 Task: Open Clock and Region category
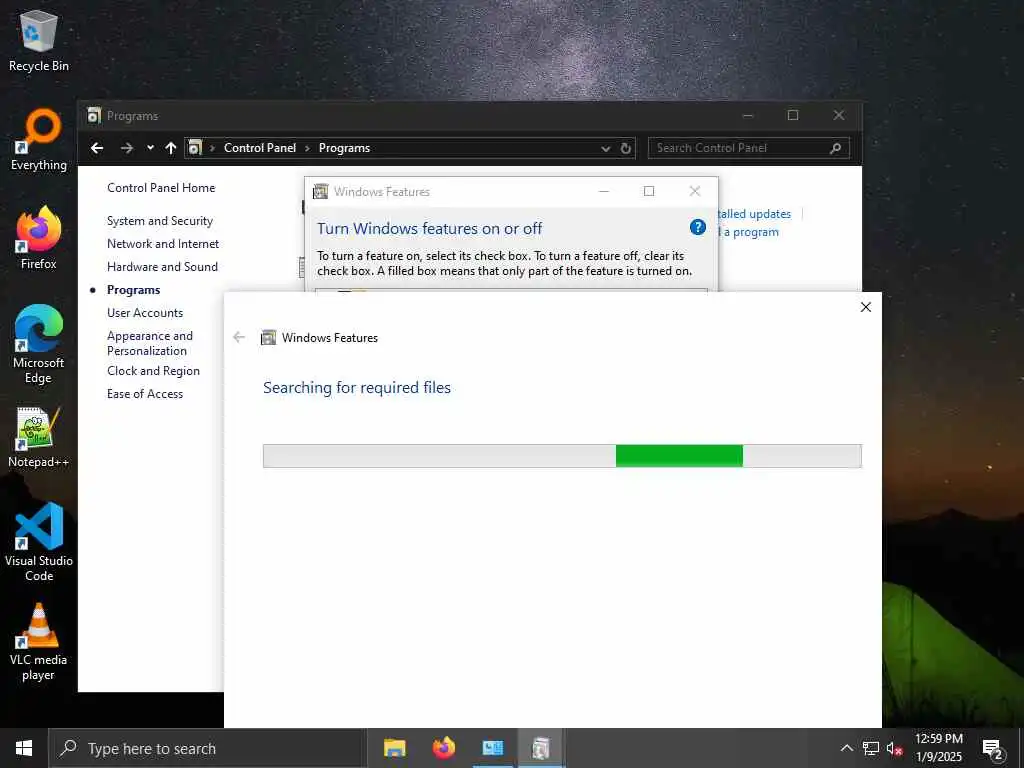153,371
